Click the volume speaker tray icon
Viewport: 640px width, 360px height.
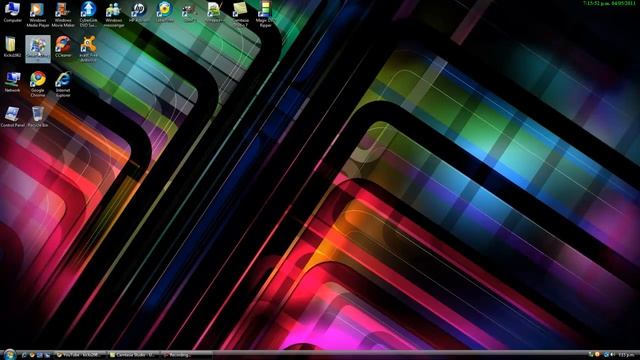613,355
